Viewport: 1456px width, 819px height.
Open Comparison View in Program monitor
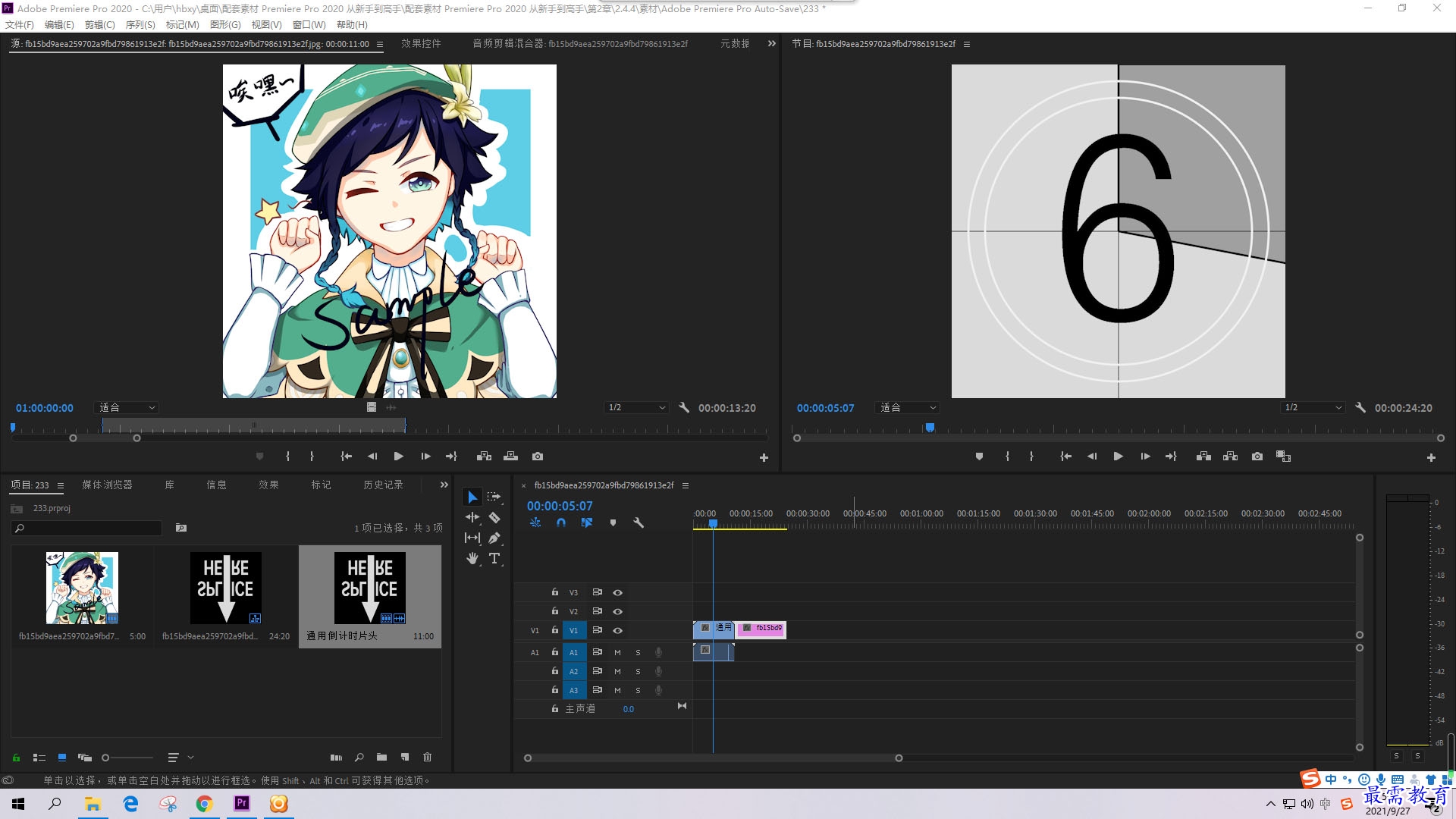(1283, 457)
